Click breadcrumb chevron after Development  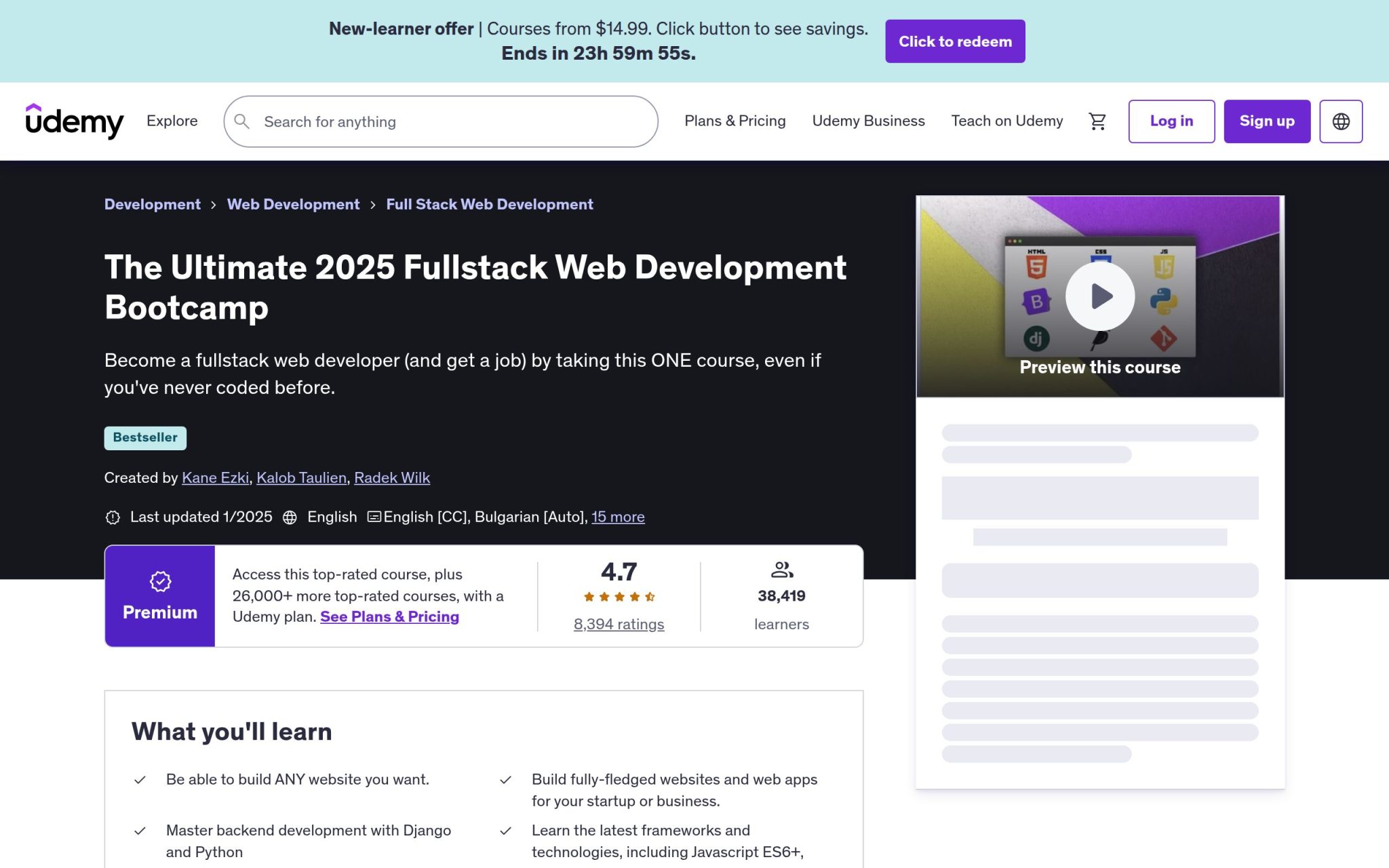[214, 205]
